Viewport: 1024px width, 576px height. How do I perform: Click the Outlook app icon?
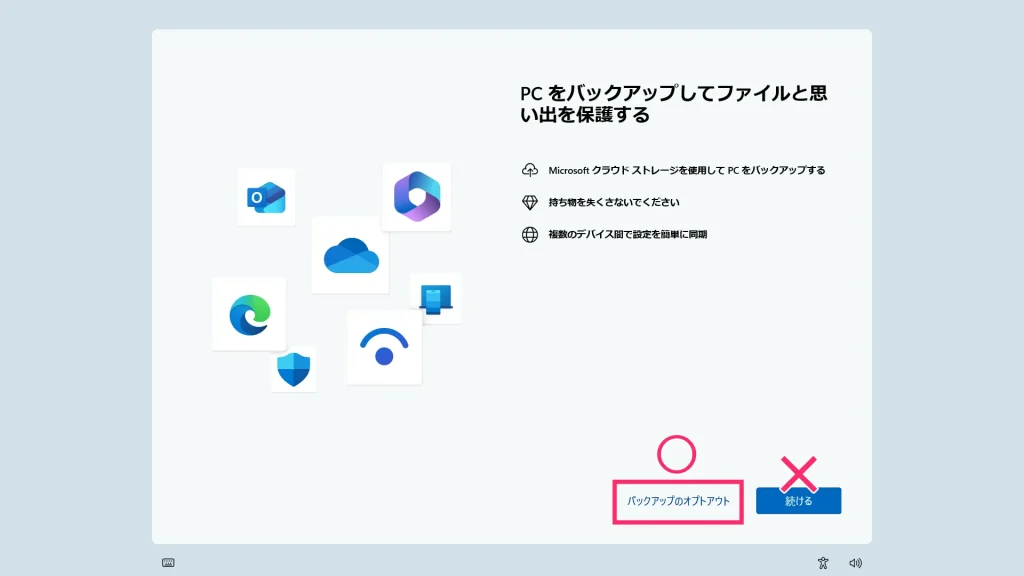(266, 197)
